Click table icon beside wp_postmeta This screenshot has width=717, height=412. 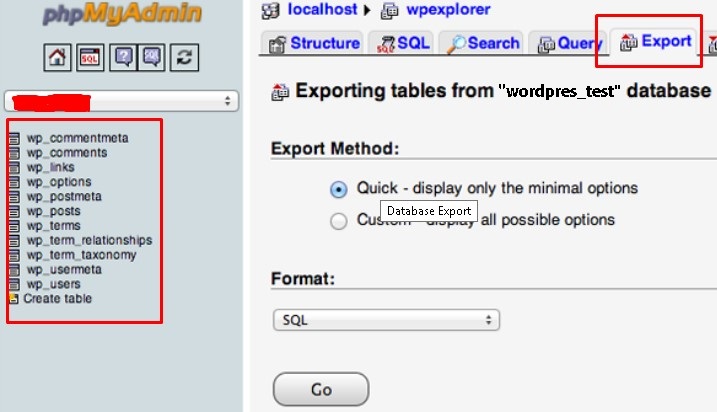pyautogui.click(x=14, y=197)
